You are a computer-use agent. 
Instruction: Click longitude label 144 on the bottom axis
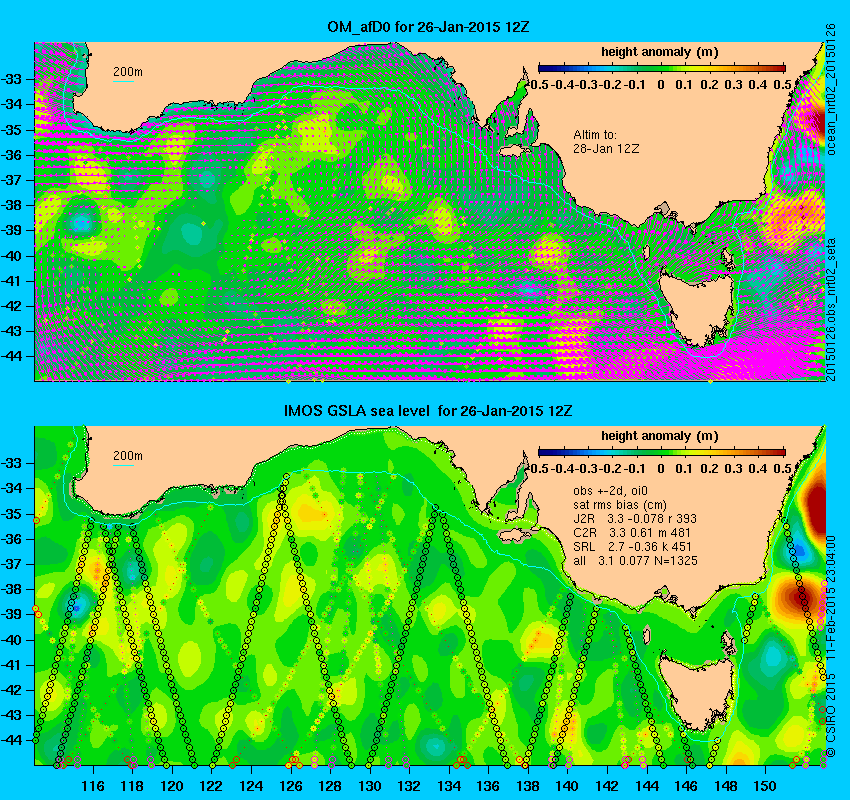[x=646, y=785]
